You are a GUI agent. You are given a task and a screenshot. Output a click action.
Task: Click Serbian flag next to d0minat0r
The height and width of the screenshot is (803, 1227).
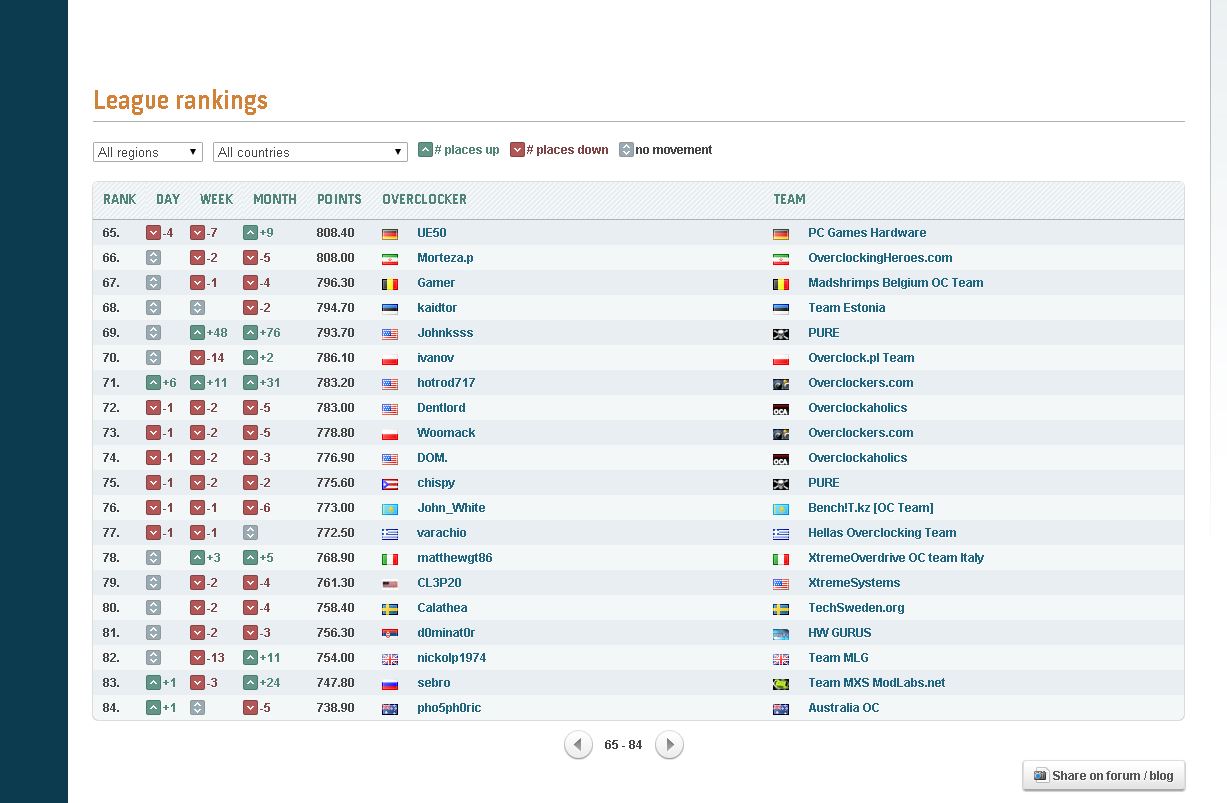[390, 633]
